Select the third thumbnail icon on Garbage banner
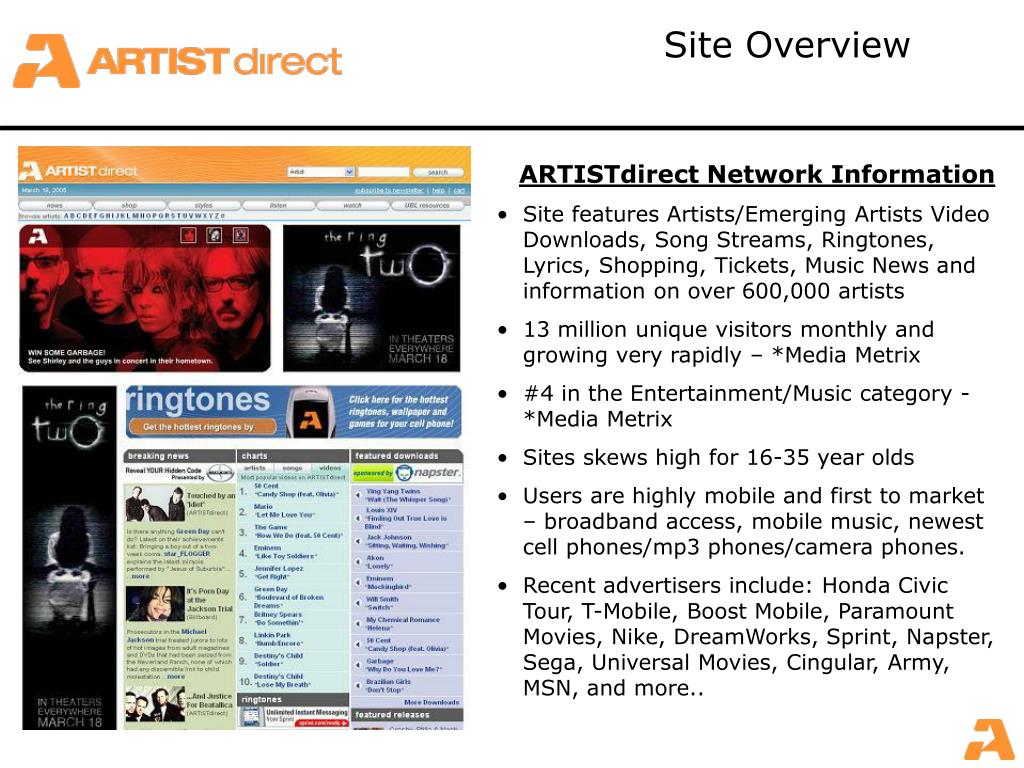This screenshot has width=1024, height=768. tap(240, 235)
